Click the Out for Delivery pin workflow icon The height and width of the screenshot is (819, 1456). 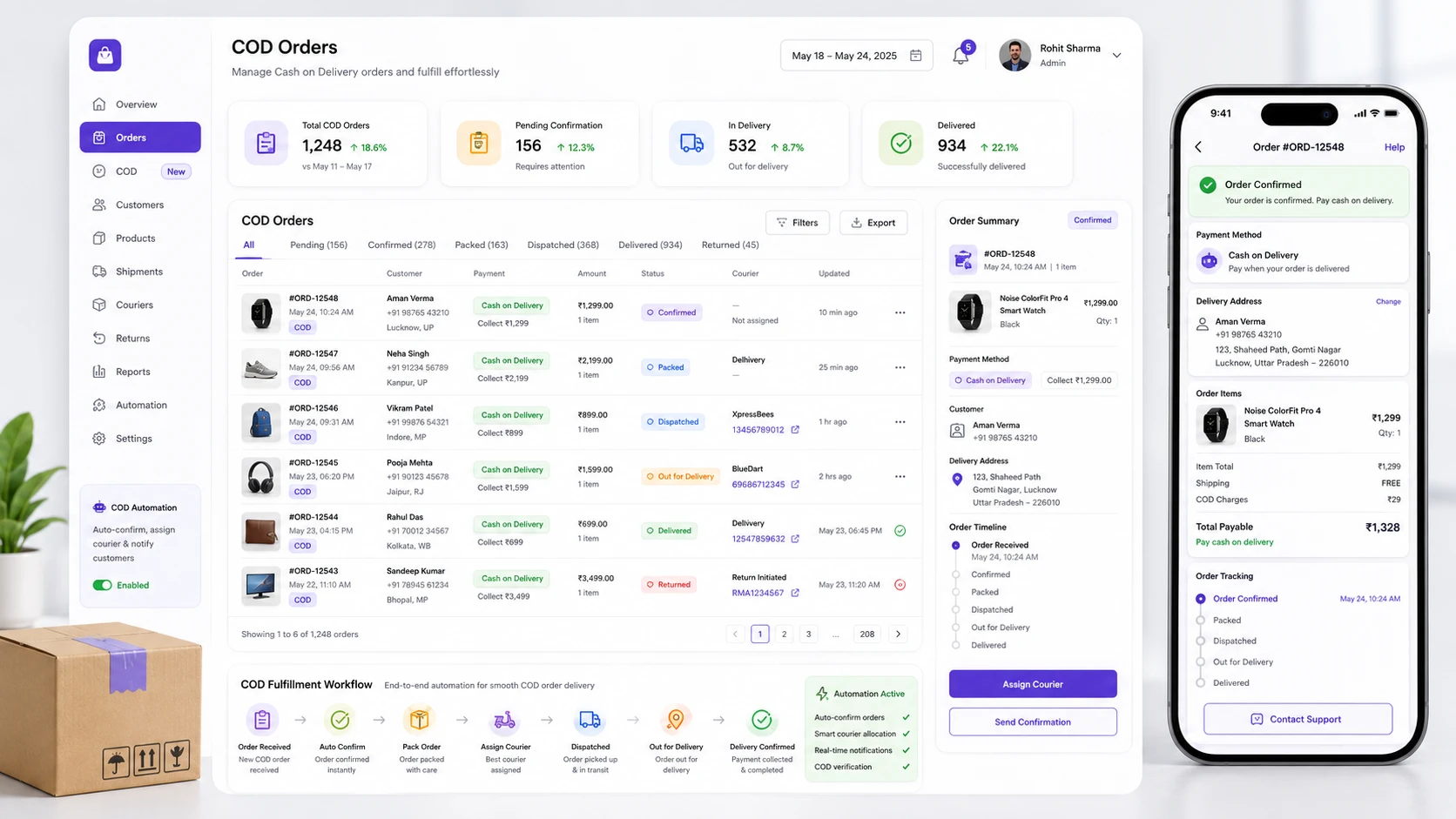[x=675, y=720]
